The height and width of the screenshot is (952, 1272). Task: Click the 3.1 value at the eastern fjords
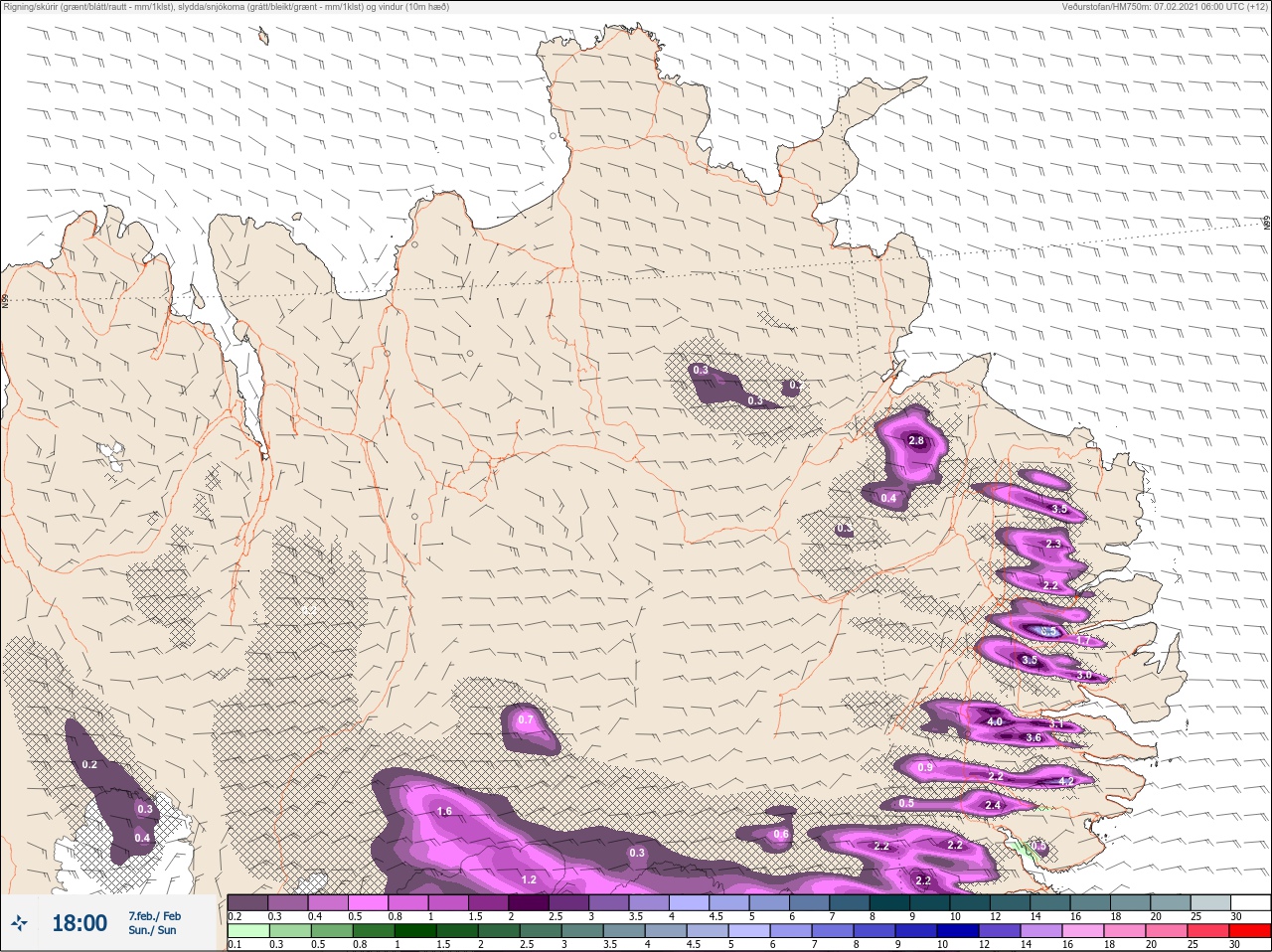coord(1056,724)
